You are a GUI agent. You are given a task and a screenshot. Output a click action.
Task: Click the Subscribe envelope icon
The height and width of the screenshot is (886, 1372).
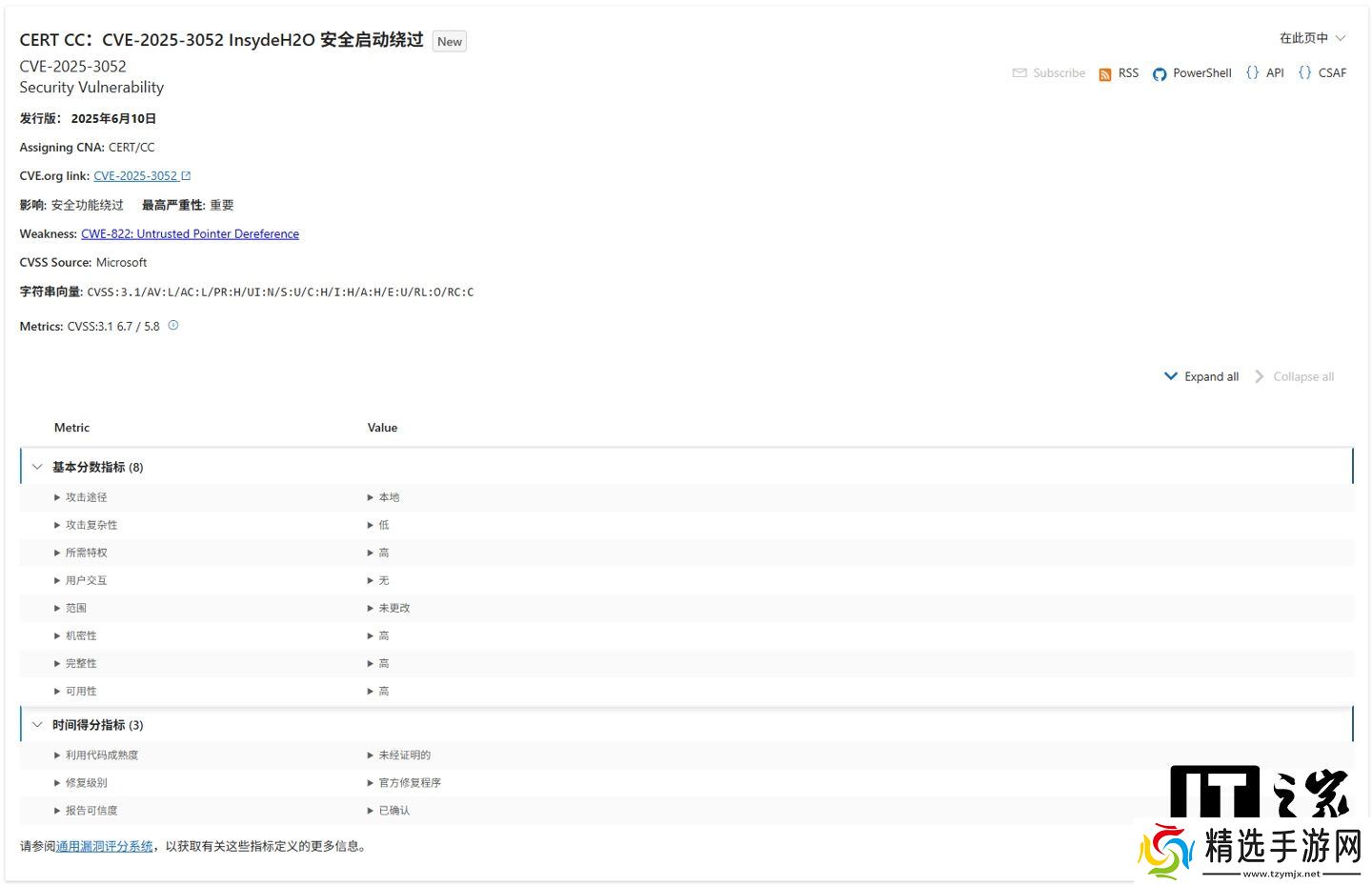[x=1019, y=73]
